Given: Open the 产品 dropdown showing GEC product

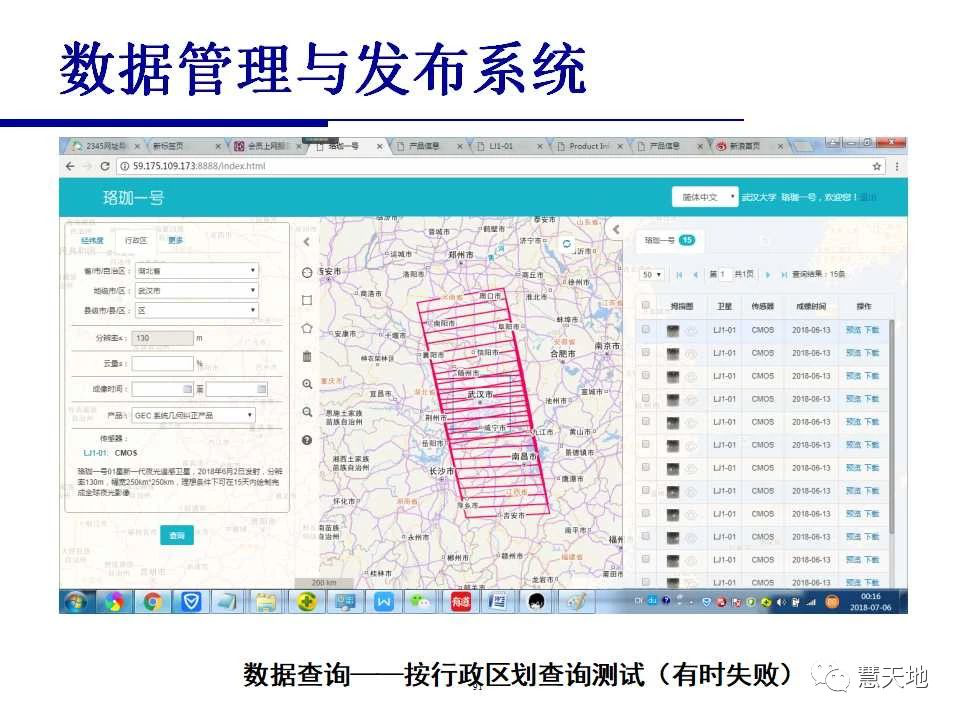Looking at the screenshot, I should tap(193, 415).
